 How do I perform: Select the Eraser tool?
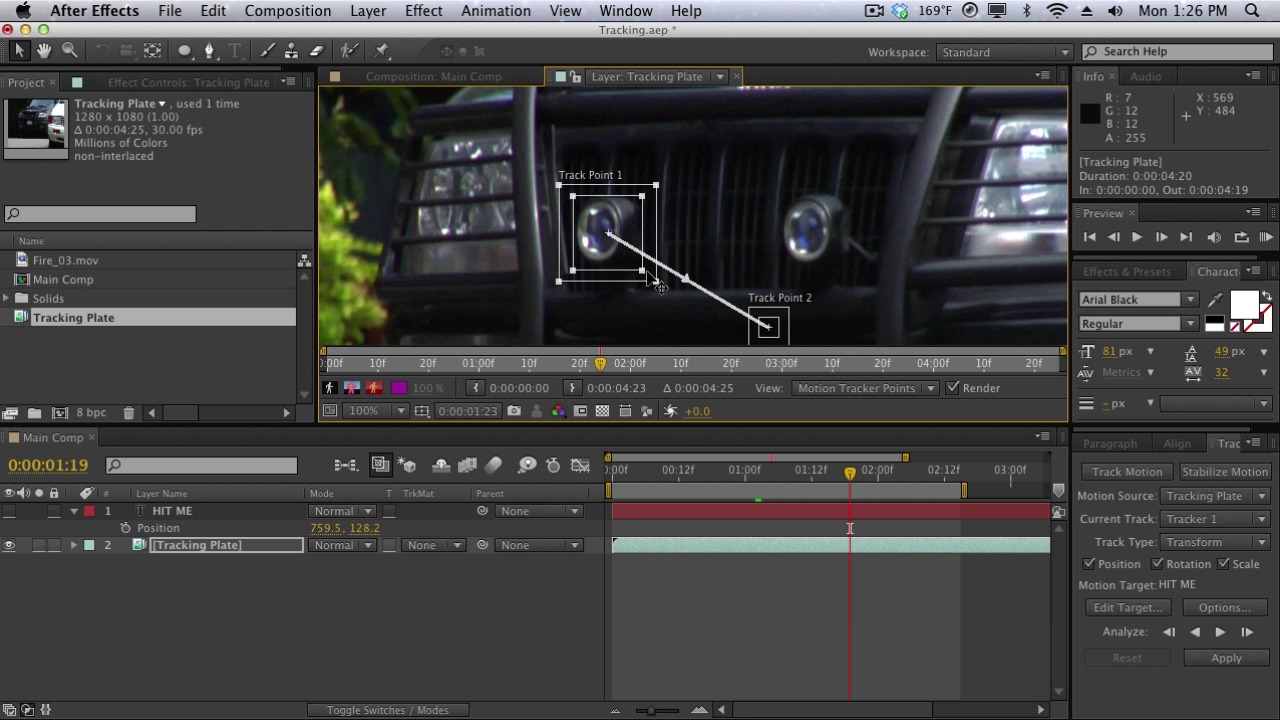(317, 51)
